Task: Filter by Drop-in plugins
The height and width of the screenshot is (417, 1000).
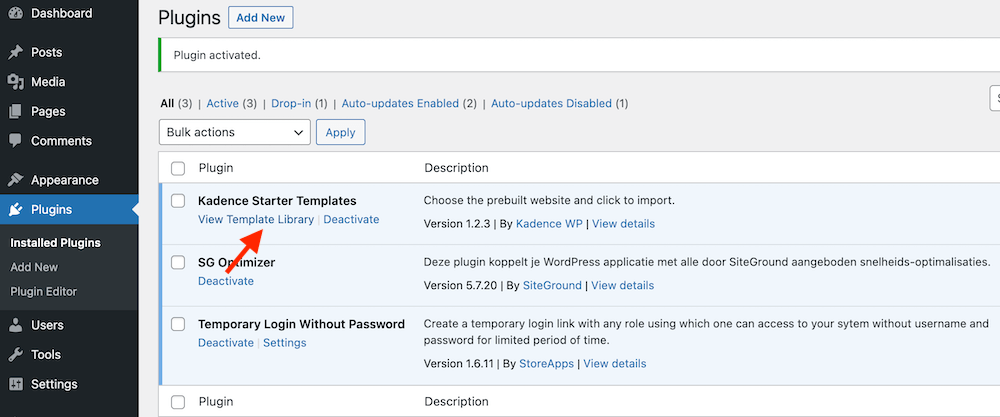Action: coord(291,103)
